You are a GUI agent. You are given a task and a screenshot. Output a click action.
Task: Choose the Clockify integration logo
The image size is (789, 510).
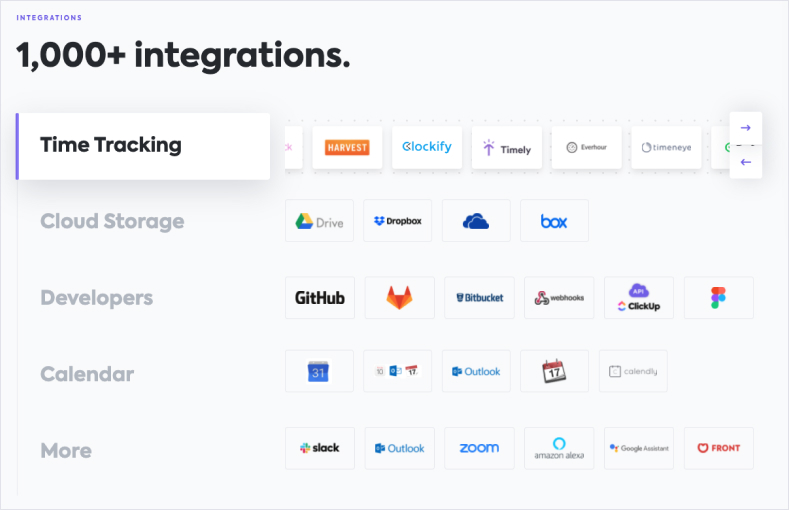pyautogui.click(x=427, y=147)
